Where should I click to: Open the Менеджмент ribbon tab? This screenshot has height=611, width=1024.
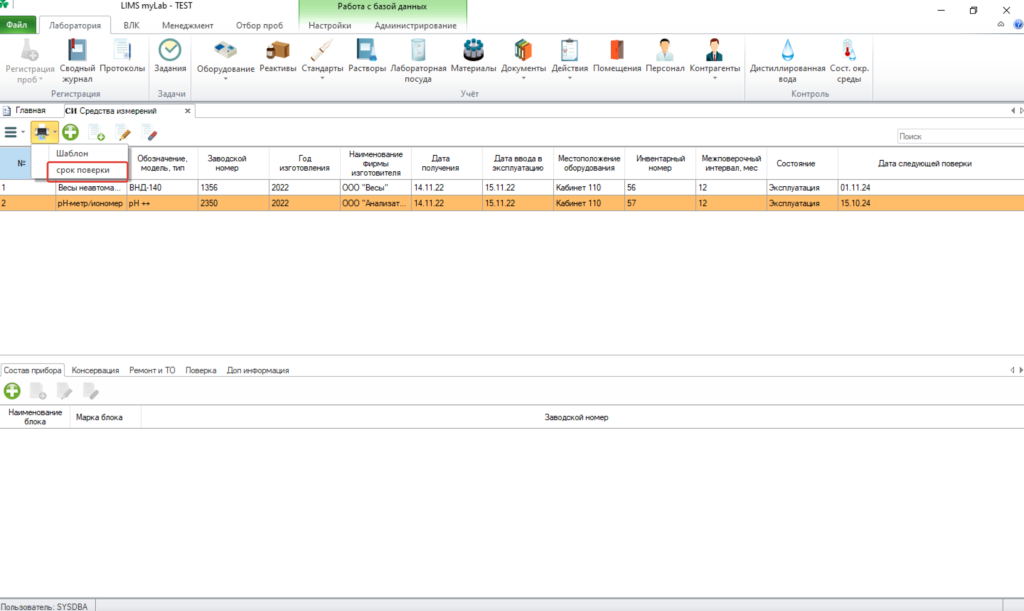pyautogui.click(x=187, y=25)
